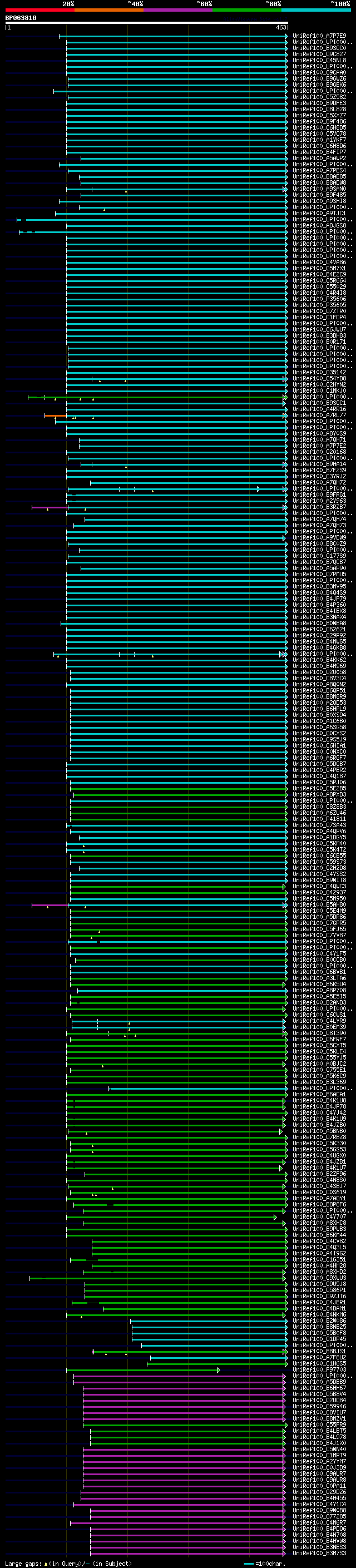Click the label UniRef100_B4MWG5

(x=319, y=641)
